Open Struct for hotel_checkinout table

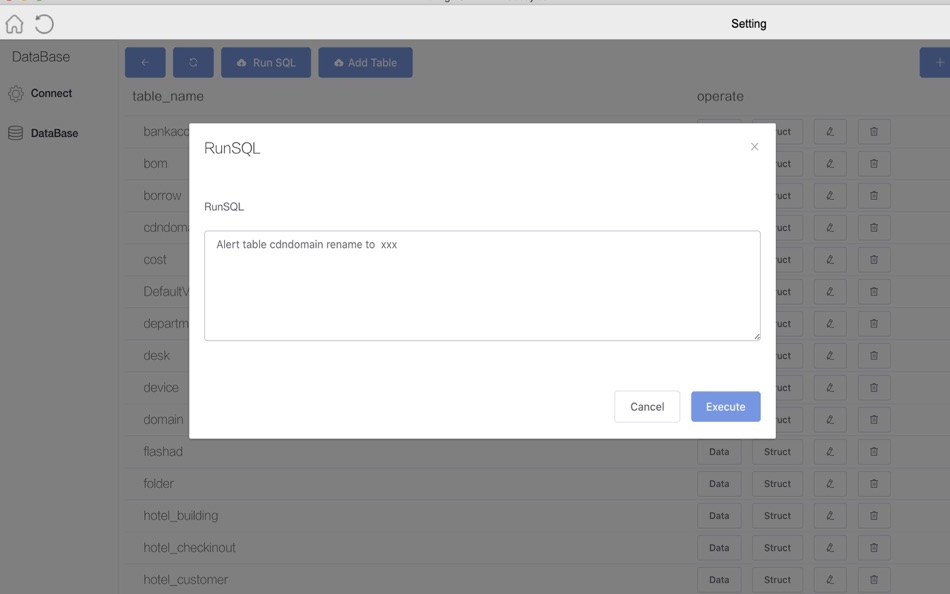click(x=777, y=548)
